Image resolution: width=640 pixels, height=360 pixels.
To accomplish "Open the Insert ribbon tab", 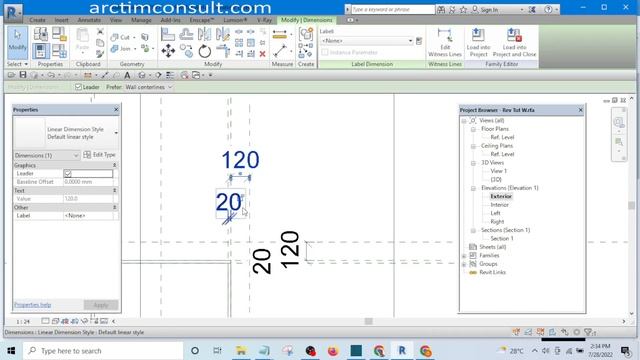I will click(61, 20).
